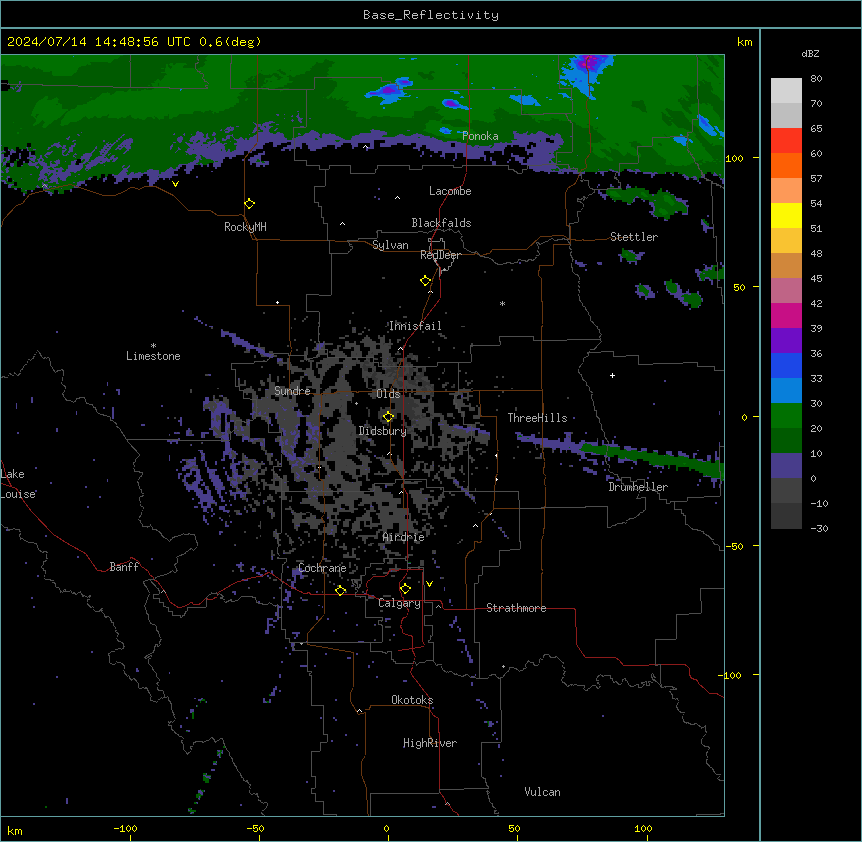Click the -30 value in dBZ legend
The width and height of the screenshot is (862, 842).
[x=819, y=528]
